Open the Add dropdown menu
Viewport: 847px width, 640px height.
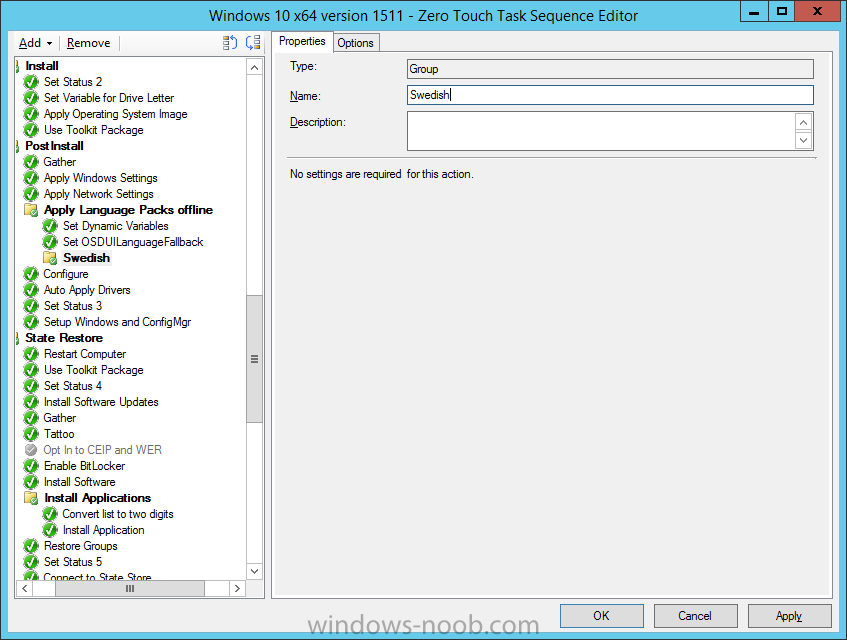[x=36, y=43]
